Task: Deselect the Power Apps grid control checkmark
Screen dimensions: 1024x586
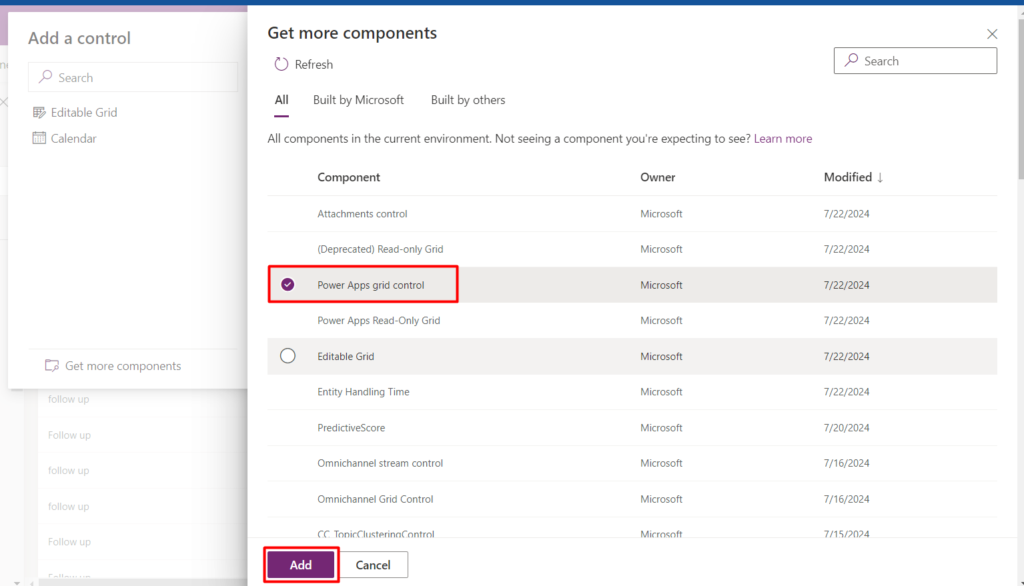Action: pyautogui.click(x=287, y=284)
